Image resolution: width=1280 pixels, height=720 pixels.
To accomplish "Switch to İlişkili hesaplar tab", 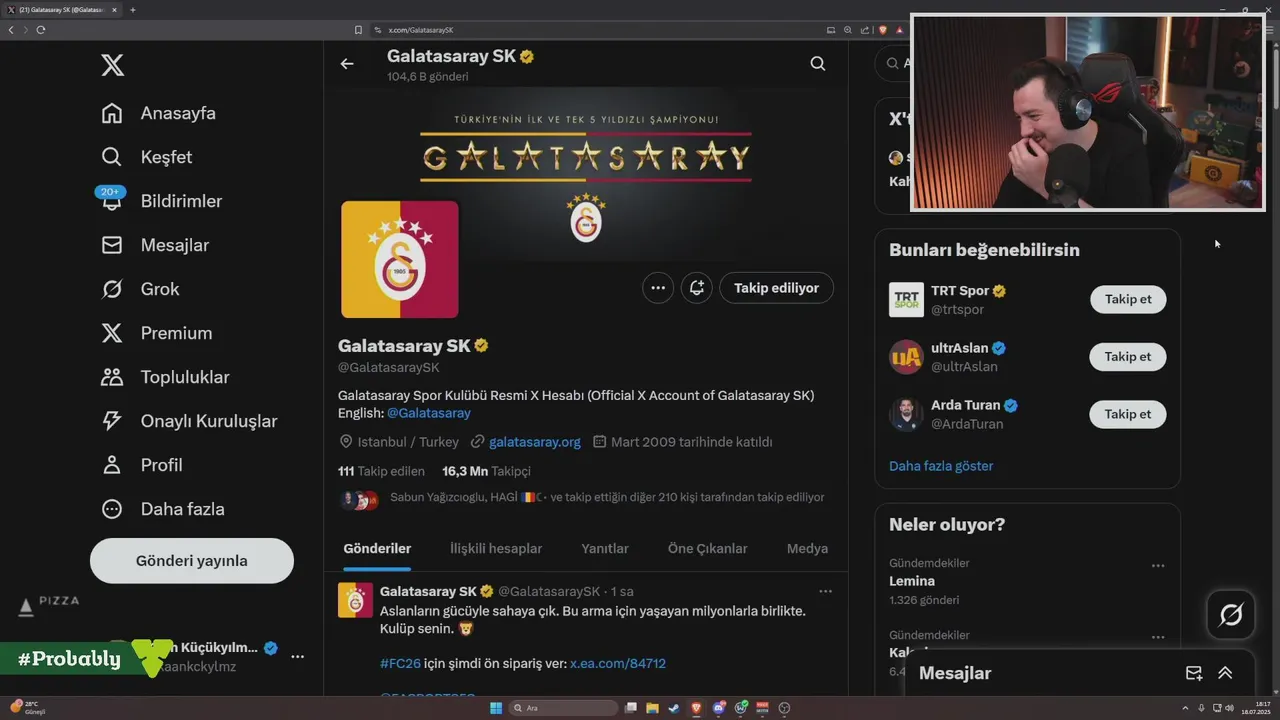I will click(x=496, y=549).
